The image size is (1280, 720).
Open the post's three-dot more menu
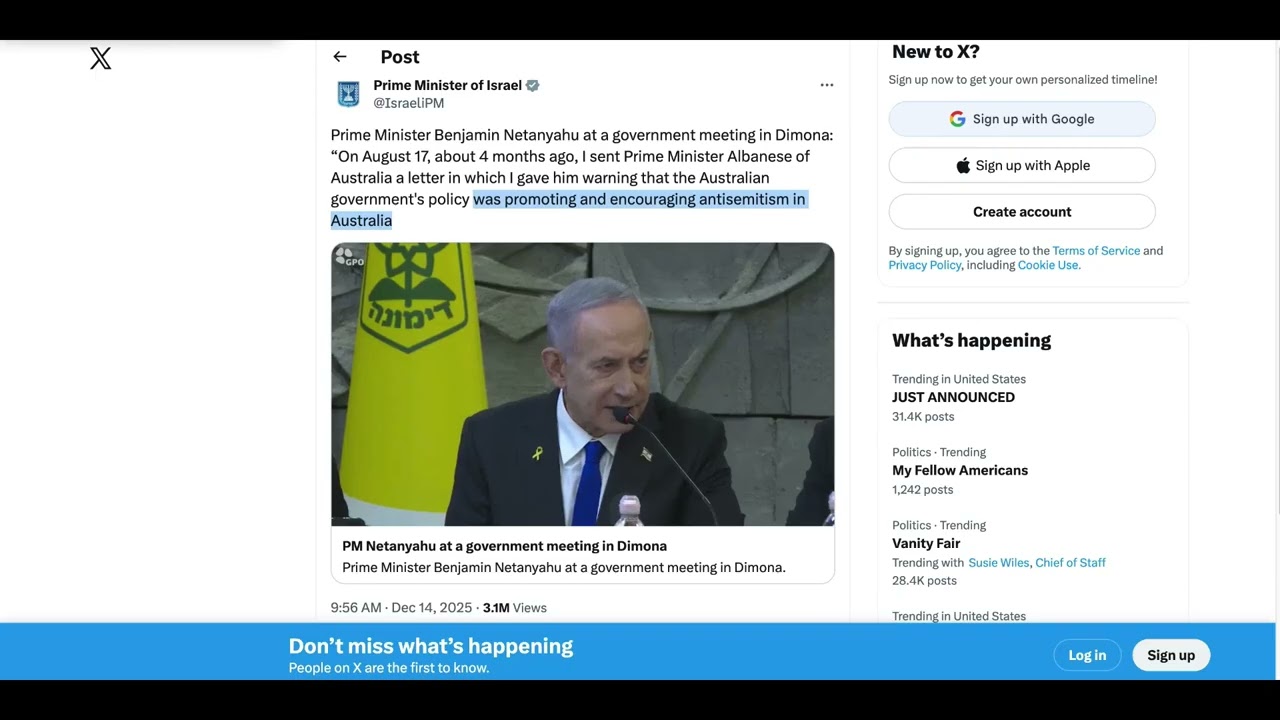point(827,85)
